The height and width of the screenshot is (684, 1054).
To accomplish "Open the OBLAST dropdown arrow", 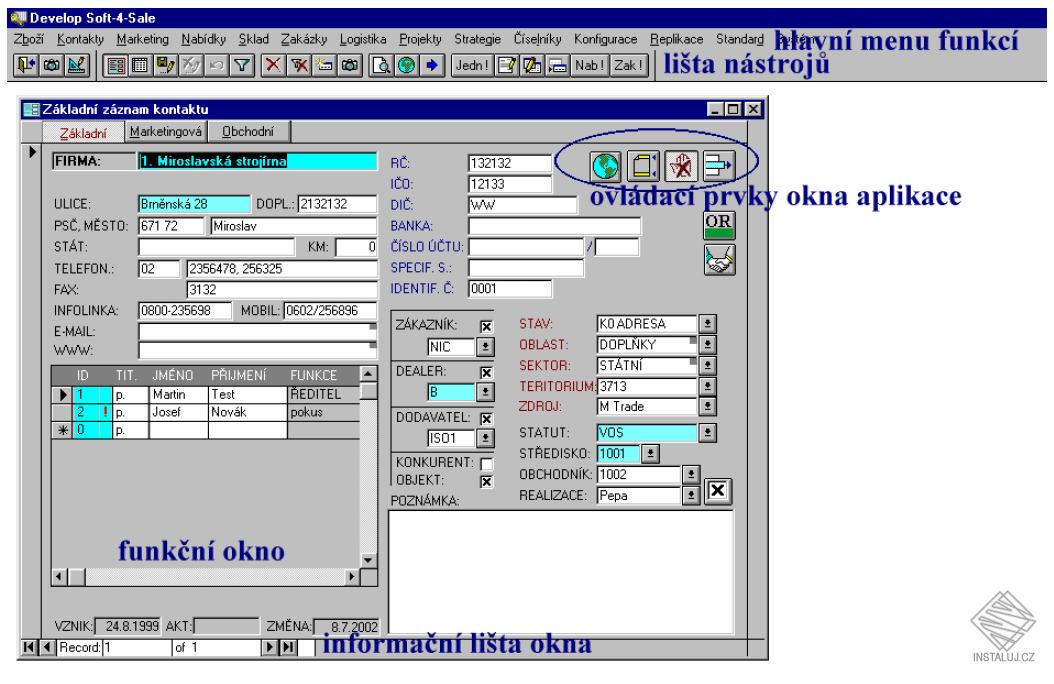I will coord(707,345).
